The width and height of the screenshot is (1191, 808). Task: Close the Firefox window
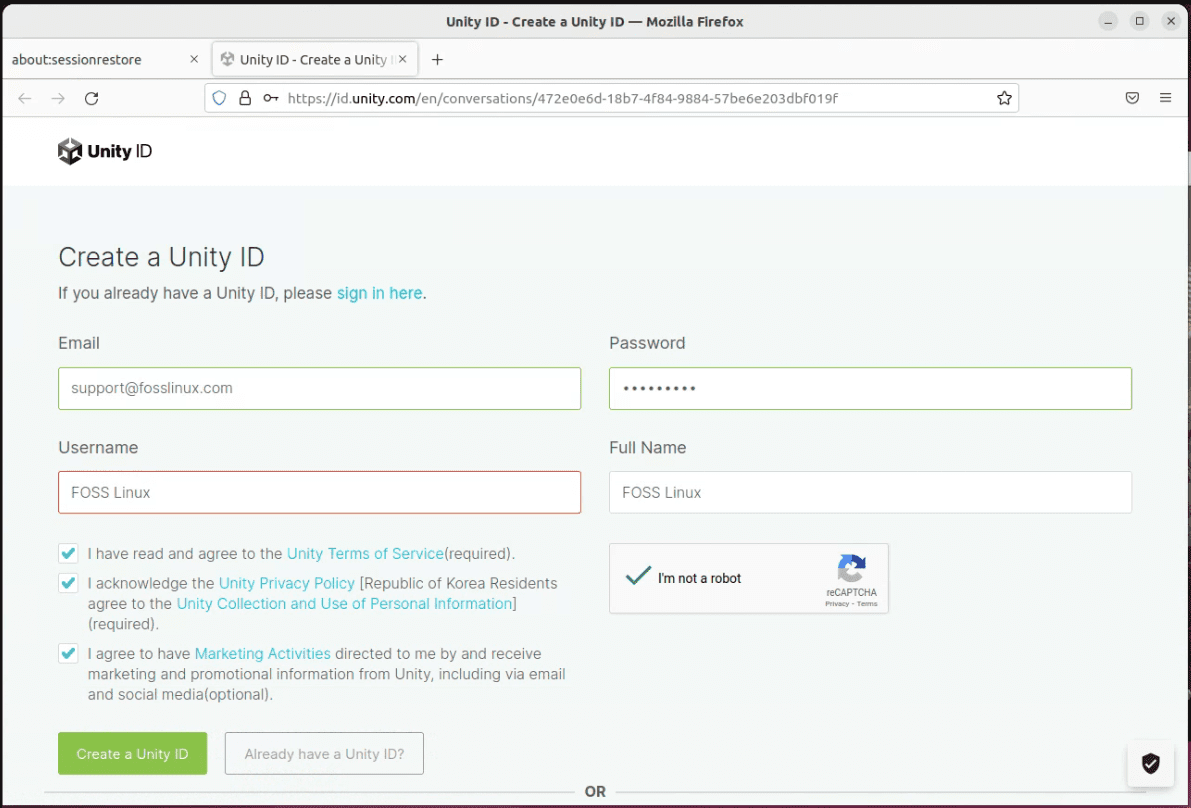coord(1170,21)
